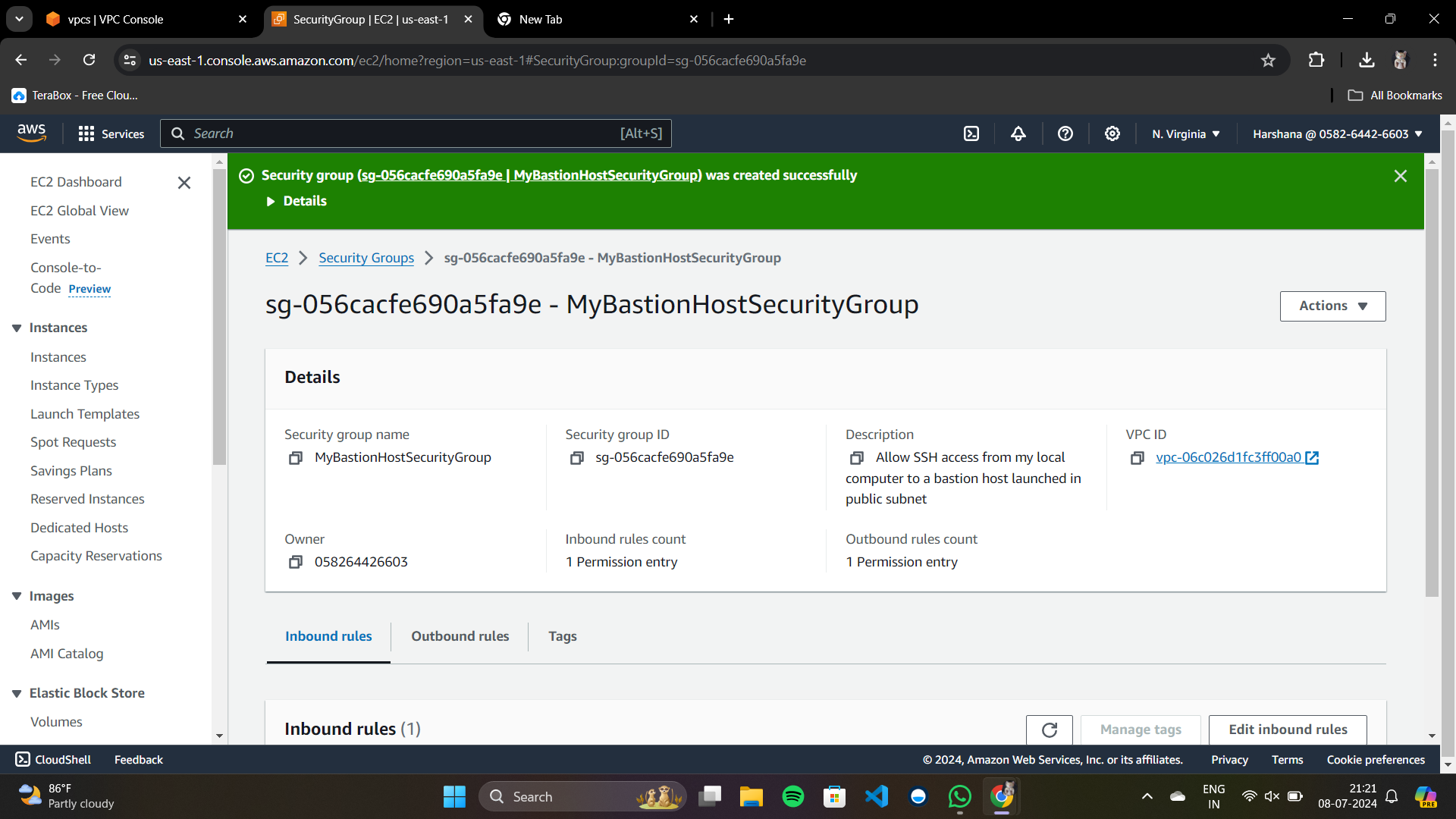
Task: Copy the owner account number
Action: (x=296, y=562)
